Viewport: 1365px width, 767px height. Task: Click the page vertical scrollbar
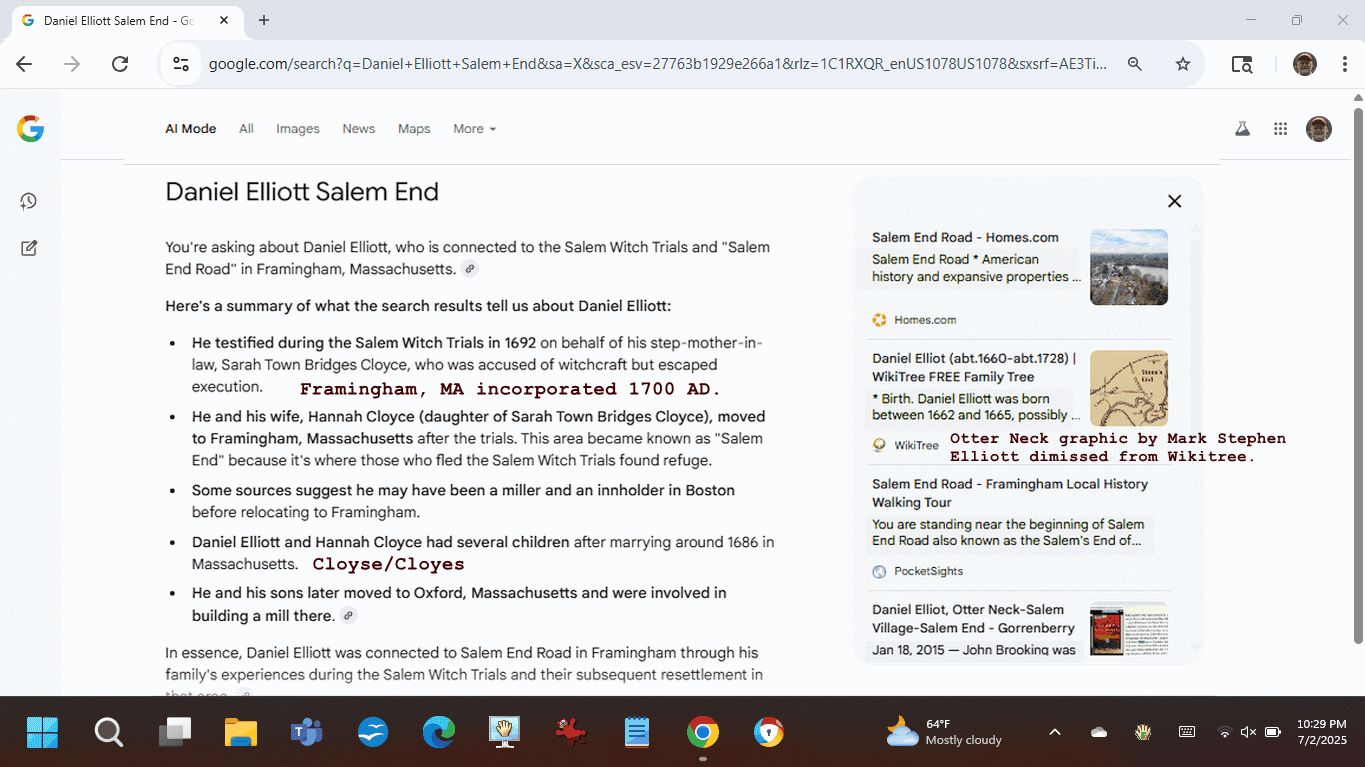point(1358,375)
